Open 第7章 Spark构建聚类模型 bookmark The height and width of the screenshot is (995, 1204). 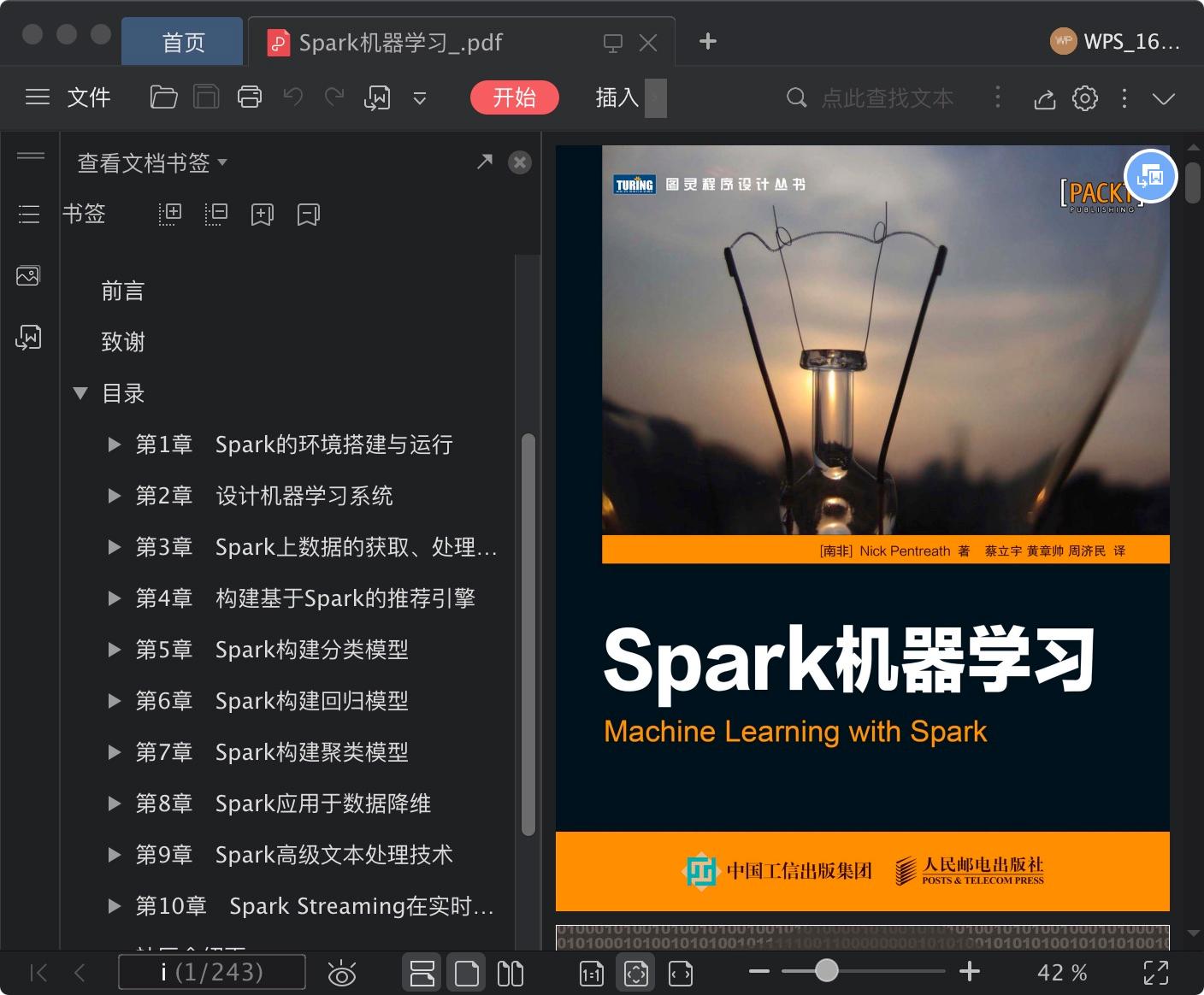point(272,752)
